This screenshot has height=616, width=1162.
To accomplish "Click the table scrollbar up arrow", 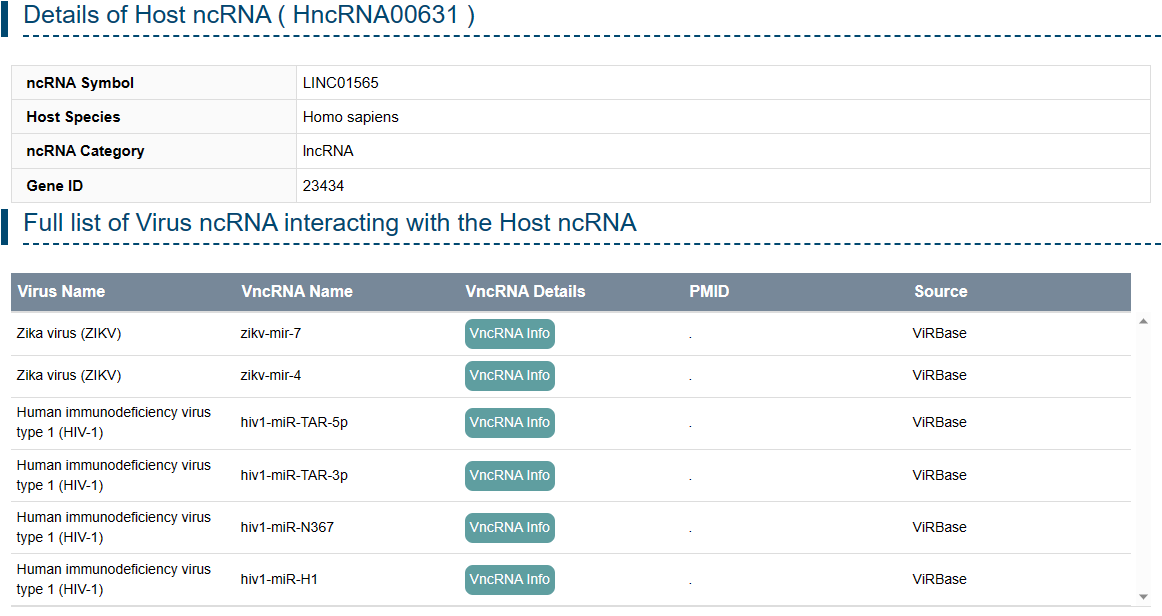I will click(x=1144, y=321).
